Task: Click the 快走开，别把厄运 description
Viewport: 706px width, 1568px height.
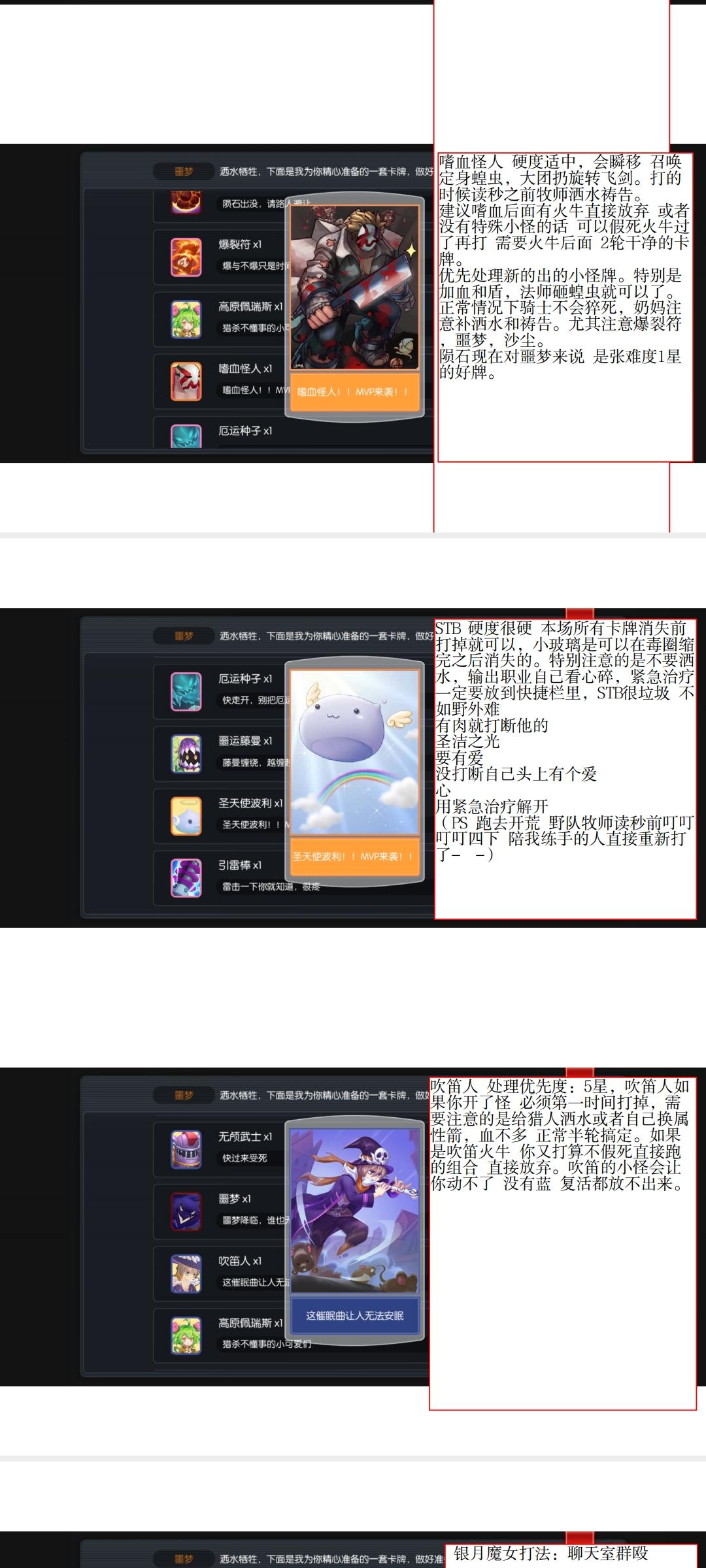Action: click(256, 700)
